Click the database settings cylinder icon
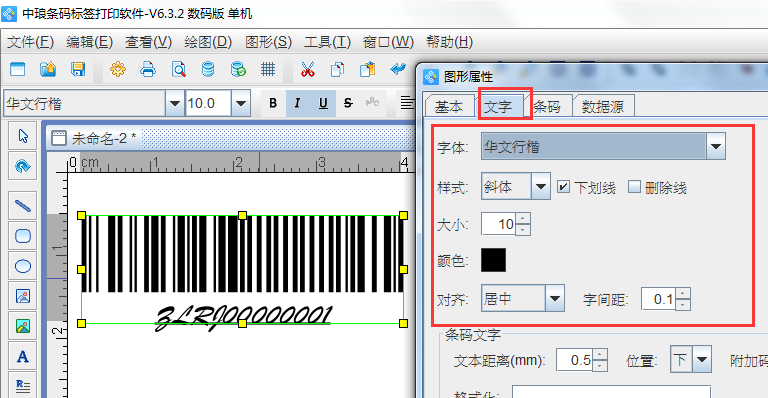The image size is (768, 398). 208,69
